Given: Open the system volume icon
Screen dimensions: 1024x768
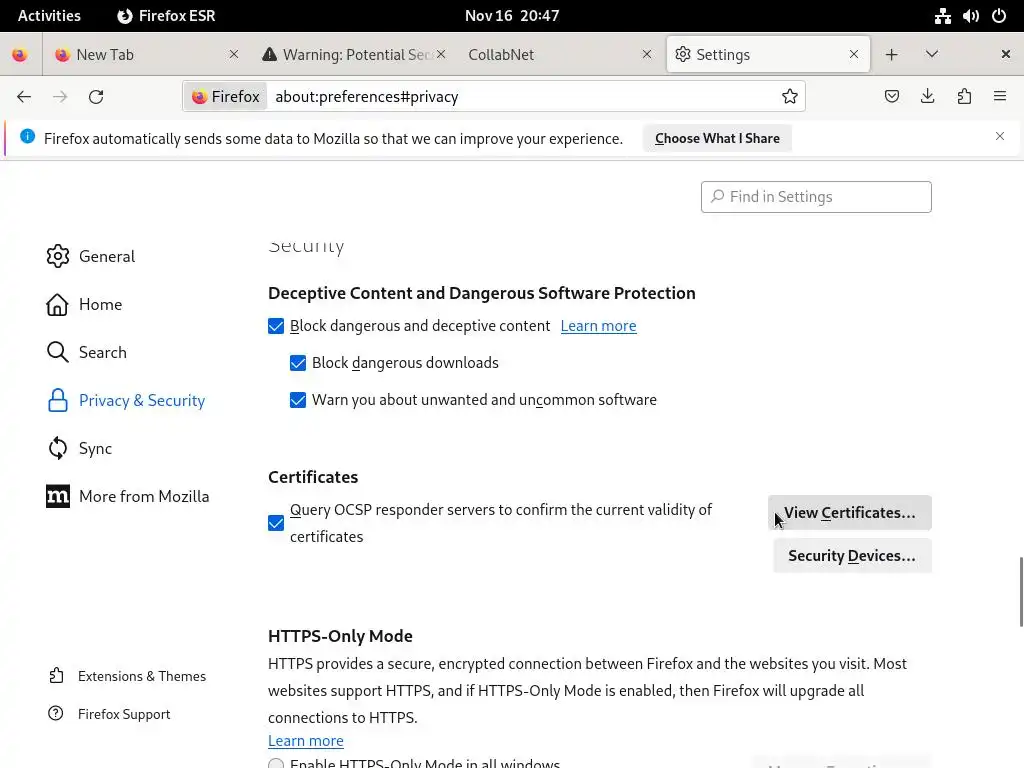Looking at the screenshot, I should click(x=970, y=15).
